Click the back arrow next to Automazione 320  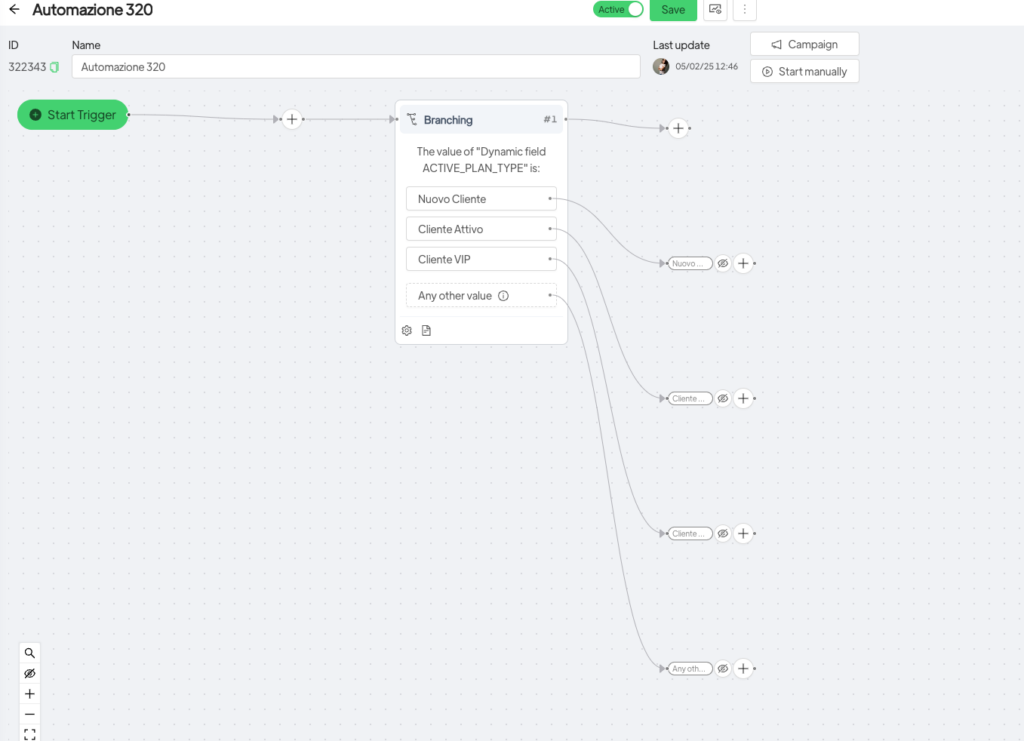[x=14, y=10]
